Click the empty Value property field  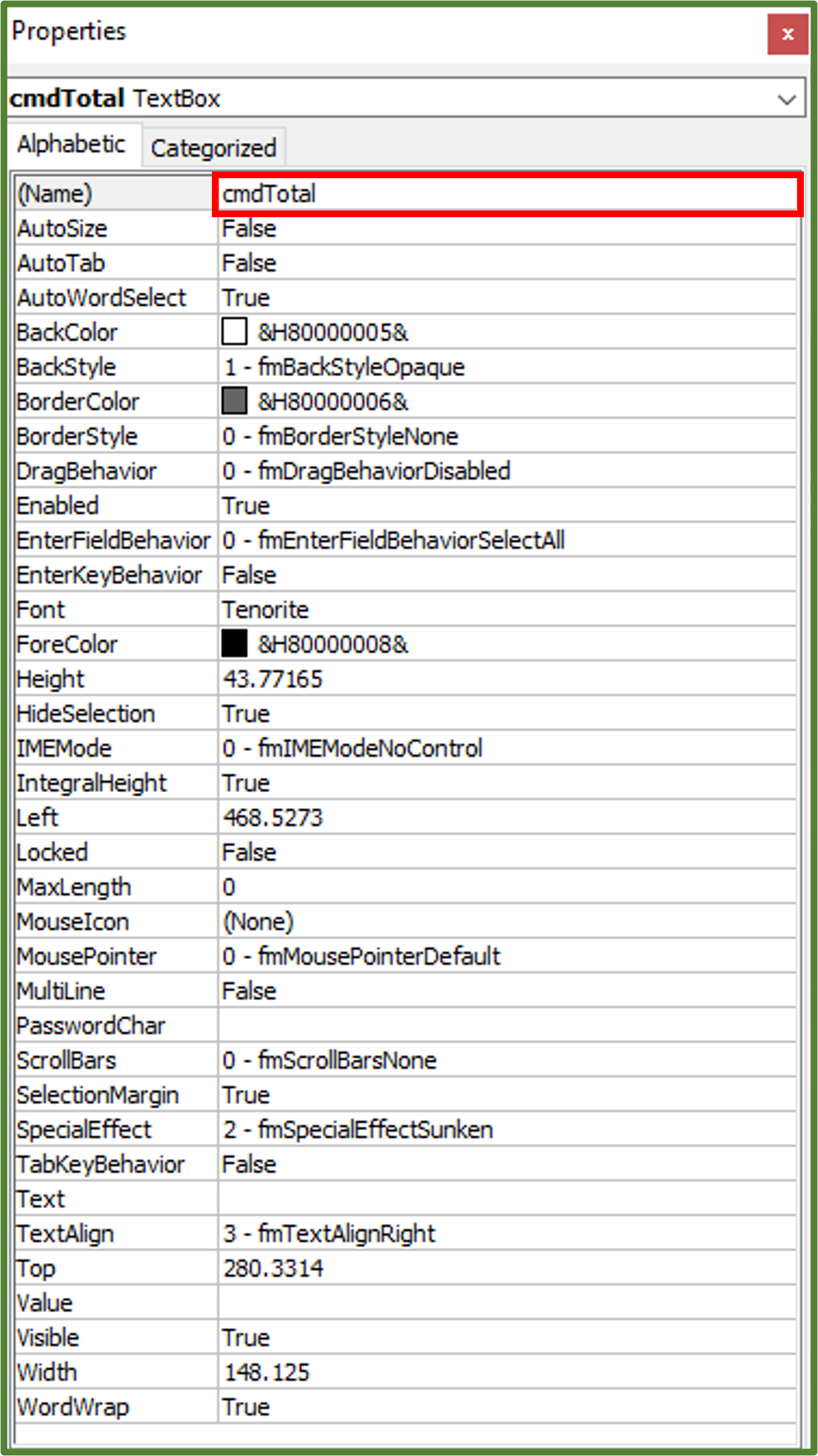click(508, 1303)
